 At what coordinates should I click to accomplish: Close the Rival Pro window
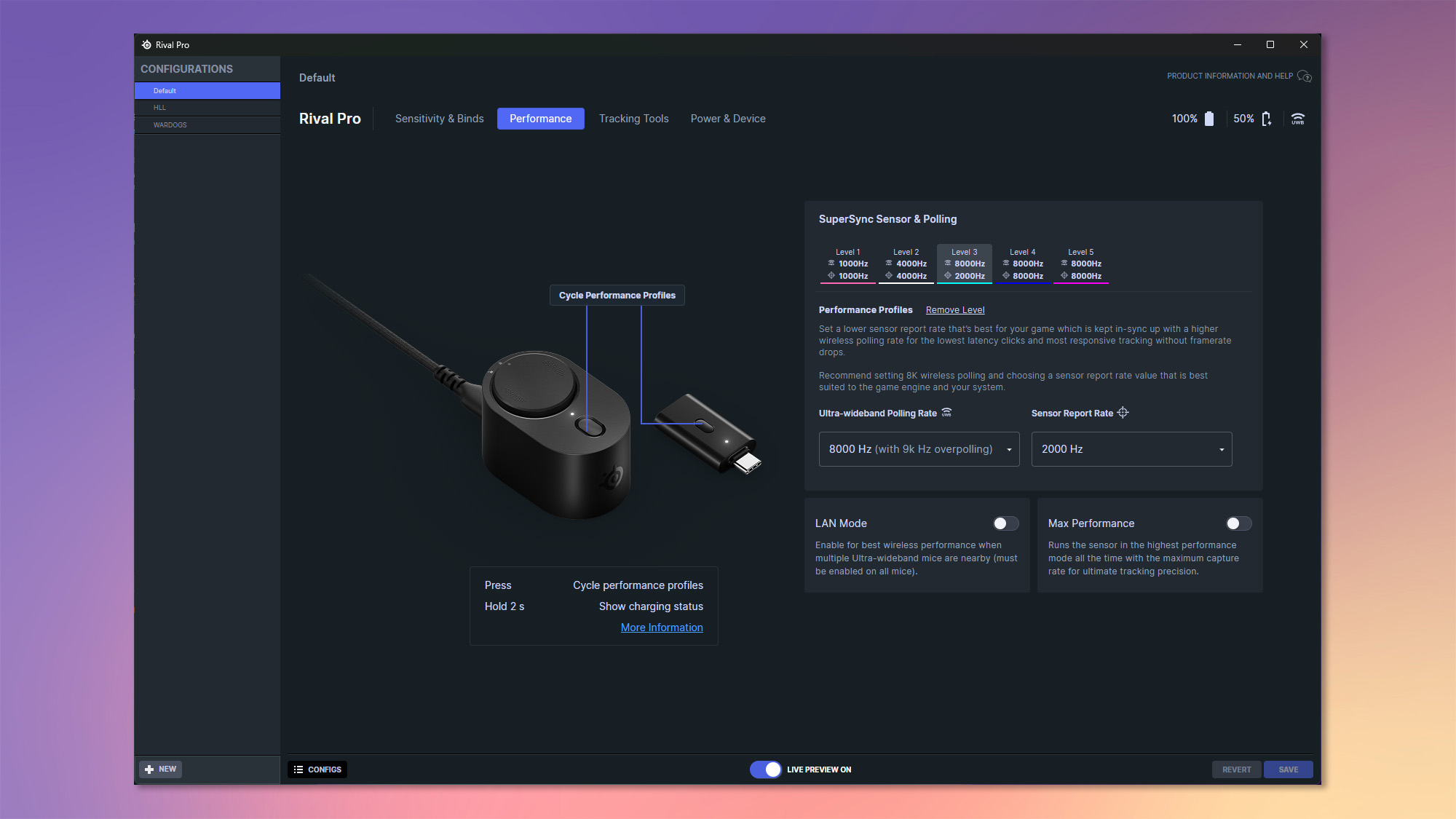[x=1304, y=44]
